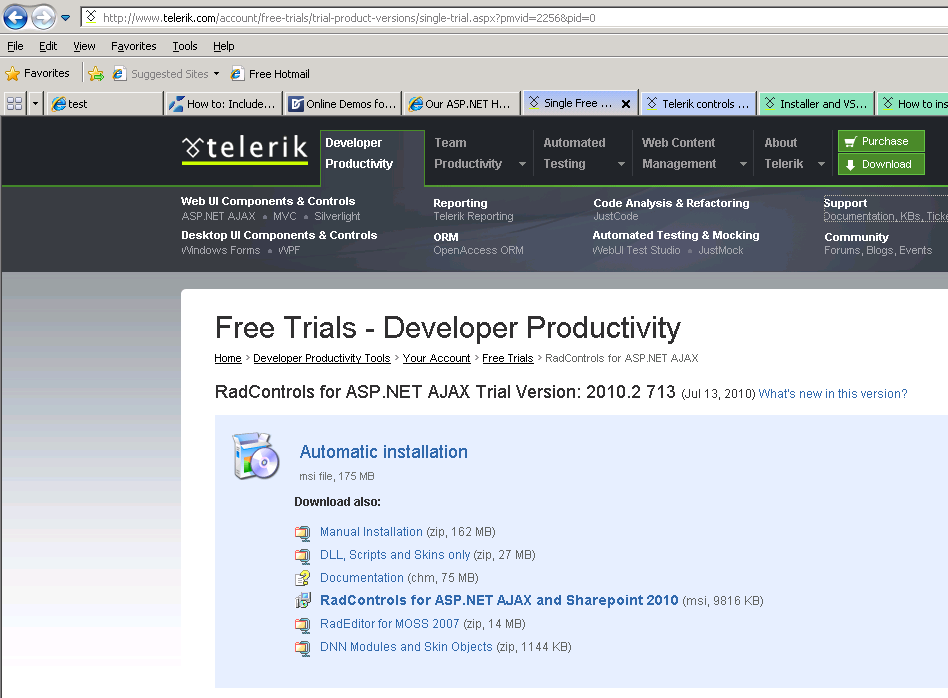The height and width of the screenshot is (698, 948).
Task: Download DLL, Scripts and Skins only
Action: point(395,555)
